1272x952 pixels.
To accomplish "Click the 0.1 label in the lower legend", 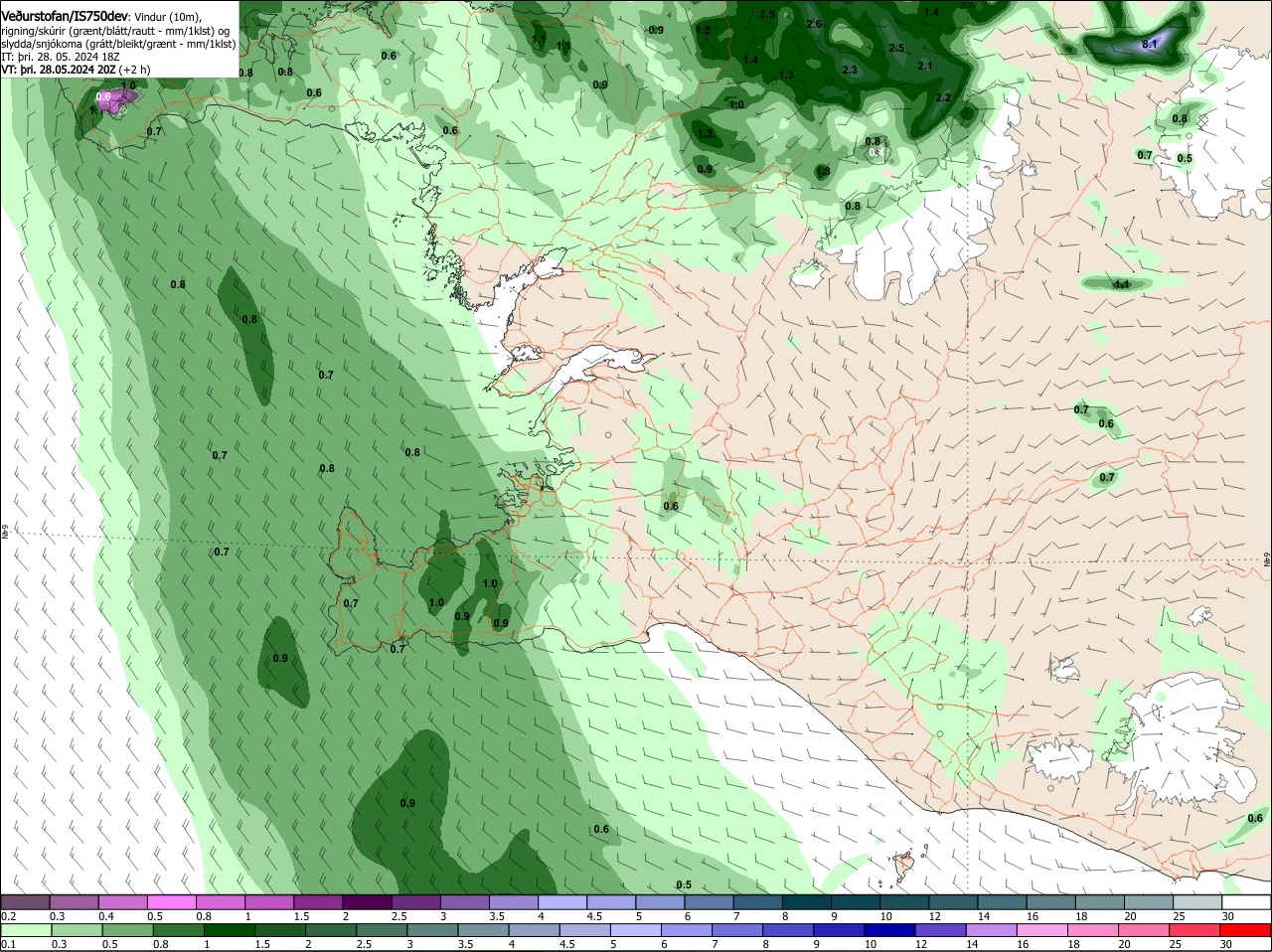I will tap(9, 944).
